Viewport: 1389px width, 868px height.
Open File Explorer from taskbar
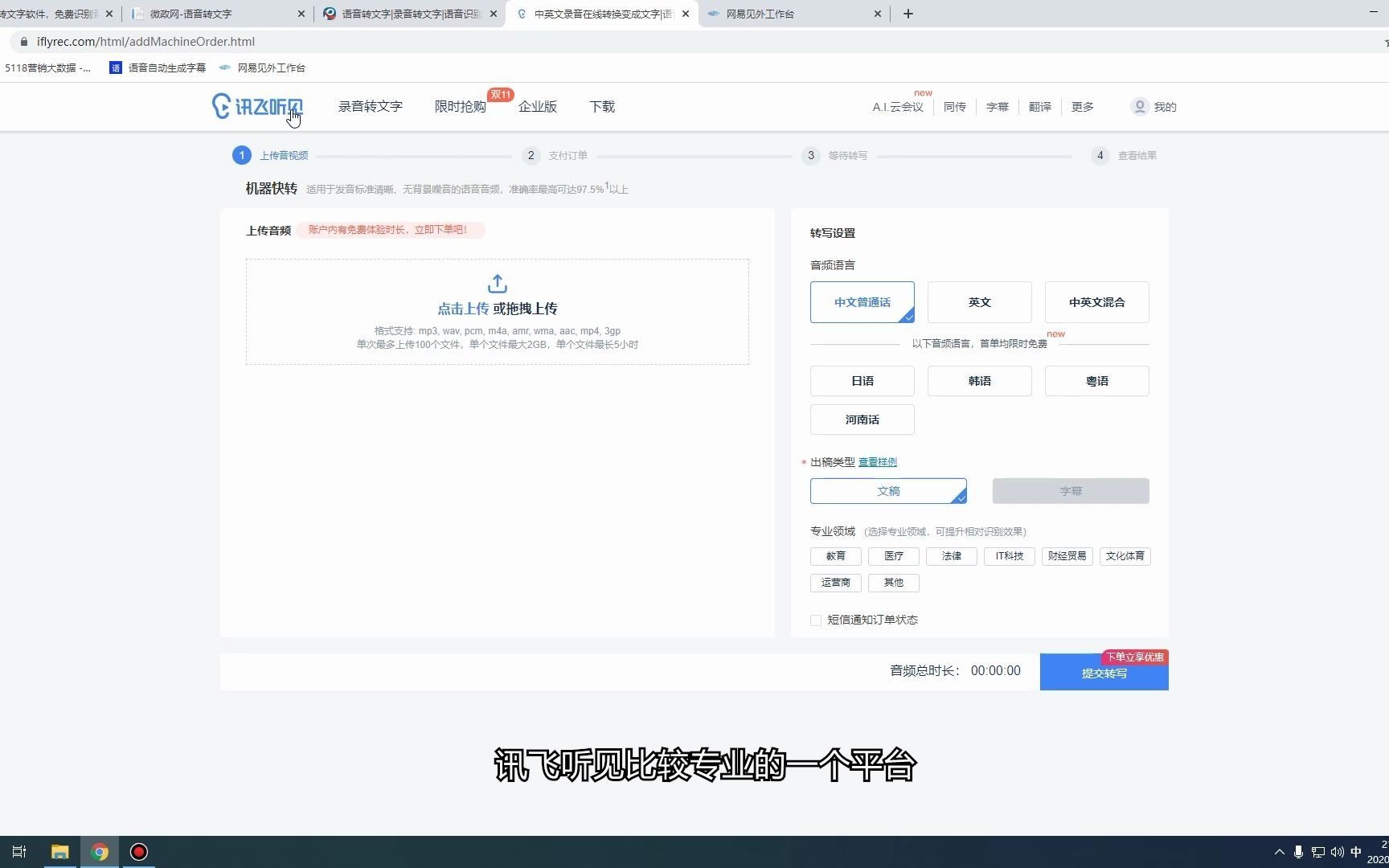[x=59, y=852]
